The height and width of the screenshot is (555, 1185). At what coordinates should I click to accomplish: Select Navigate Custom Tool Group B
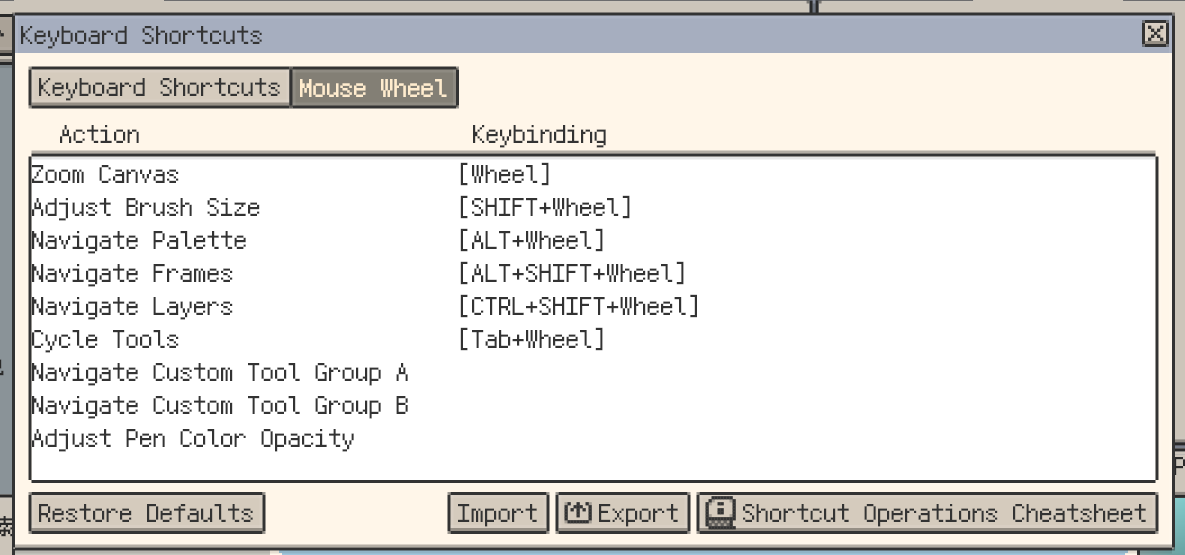click(x=219, y=406)
